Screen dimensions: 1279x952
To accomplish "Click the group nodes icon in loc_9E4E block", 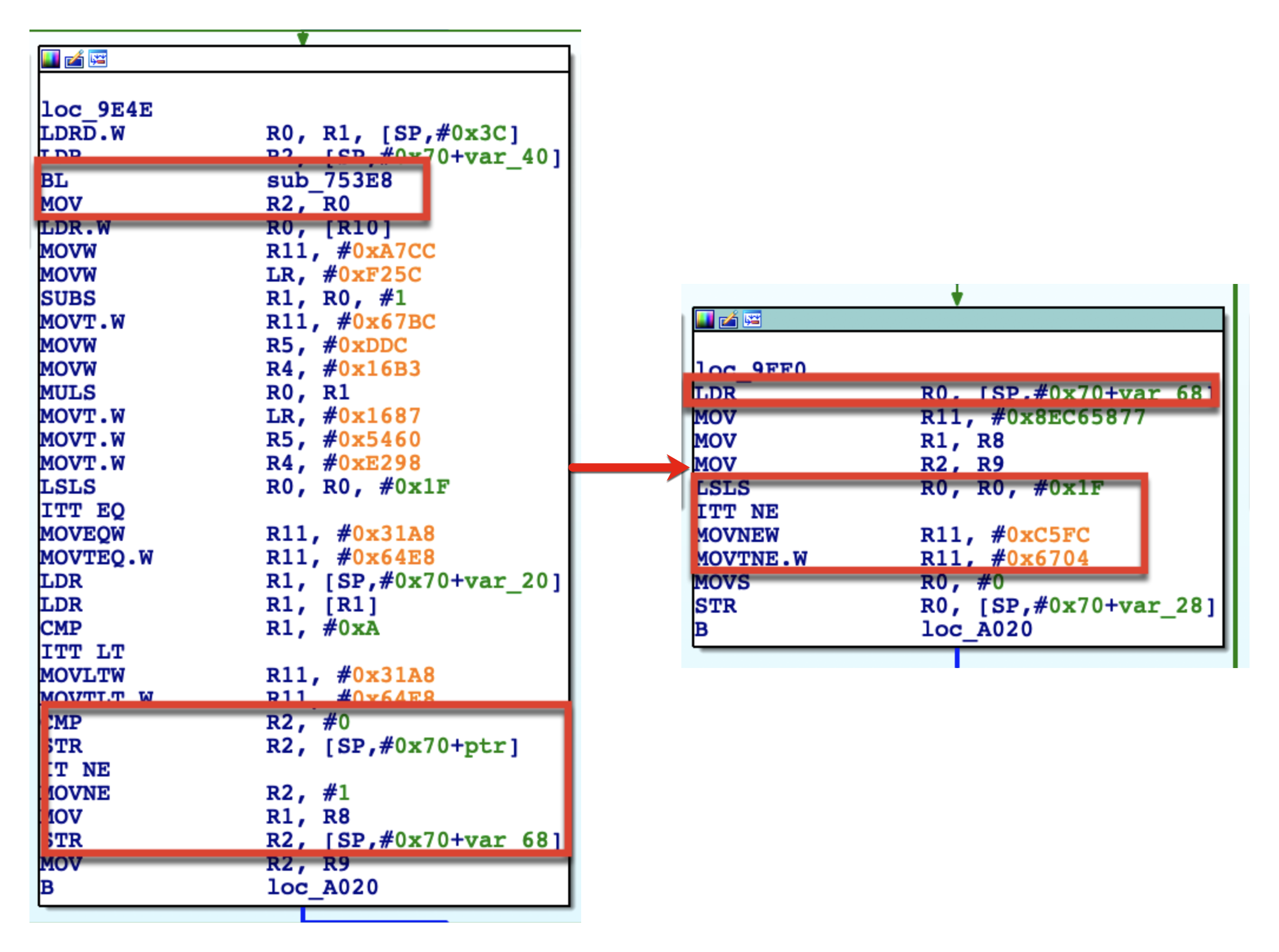I will (x=98, y=59).
